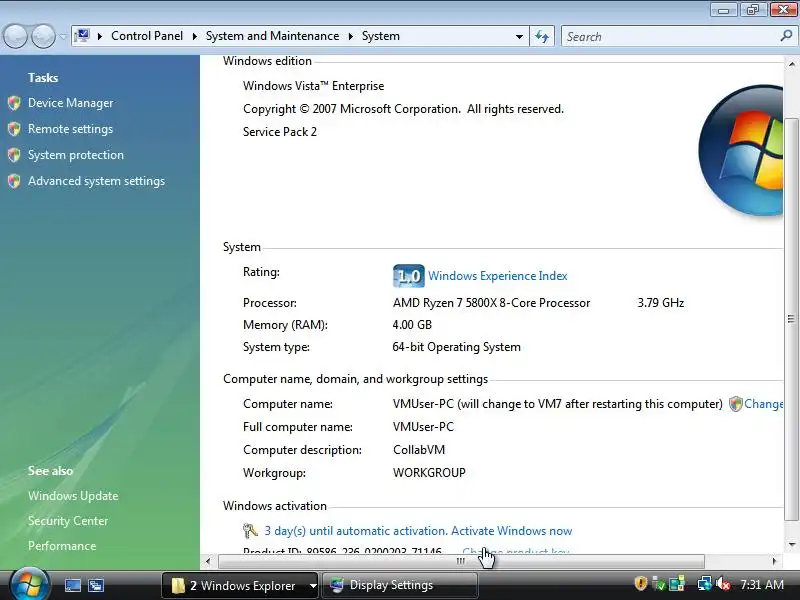Click the System protection shield icon
Screen dimensions: 800x600
(x=14, y=155)
